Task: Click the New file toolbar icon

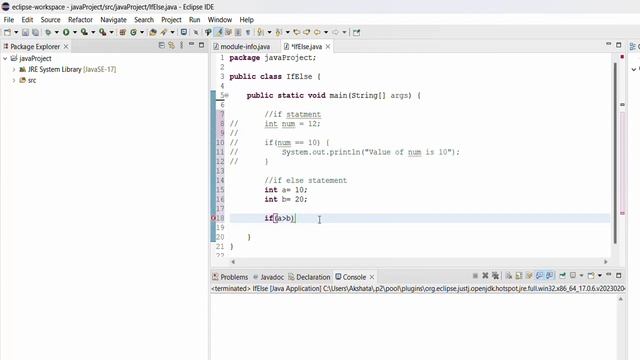Action: coord(7,32)
